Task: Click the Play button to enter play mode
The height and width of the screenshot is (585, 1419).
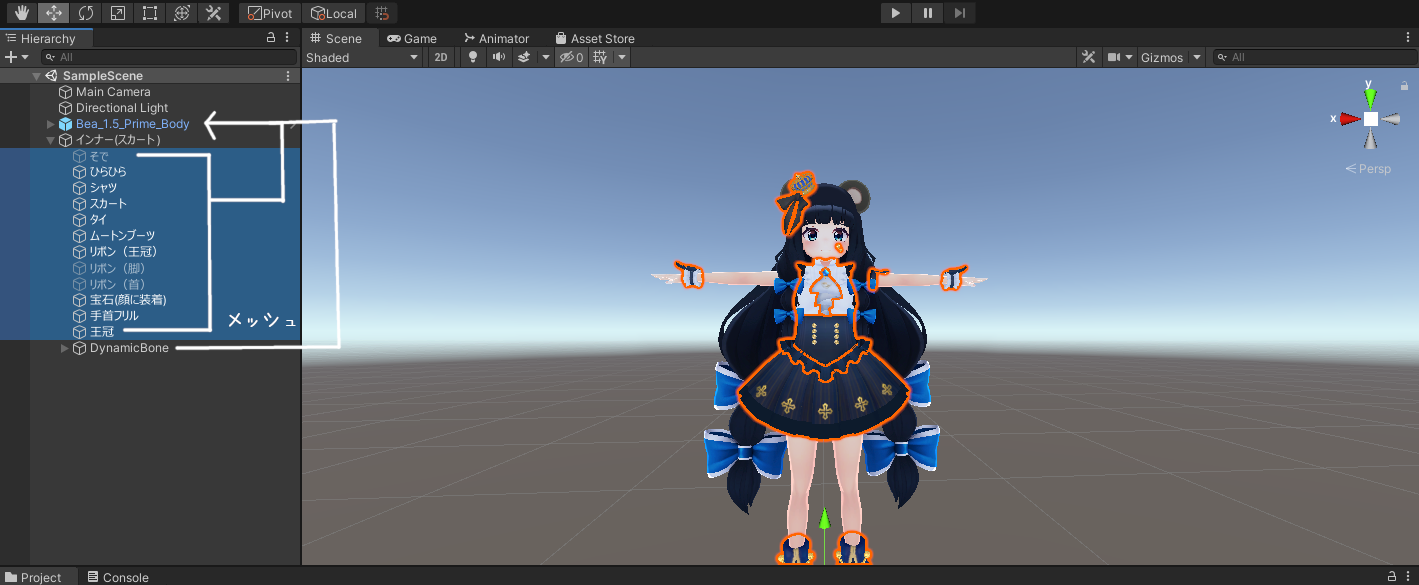Action: [895, 13]
